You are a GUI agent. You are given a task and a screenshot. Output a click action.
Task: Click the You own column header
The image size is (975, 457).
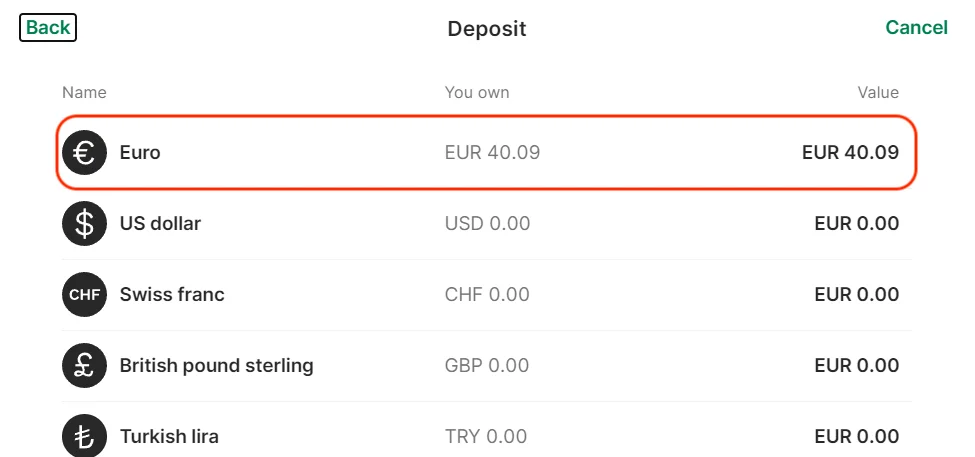click(477, 93)
